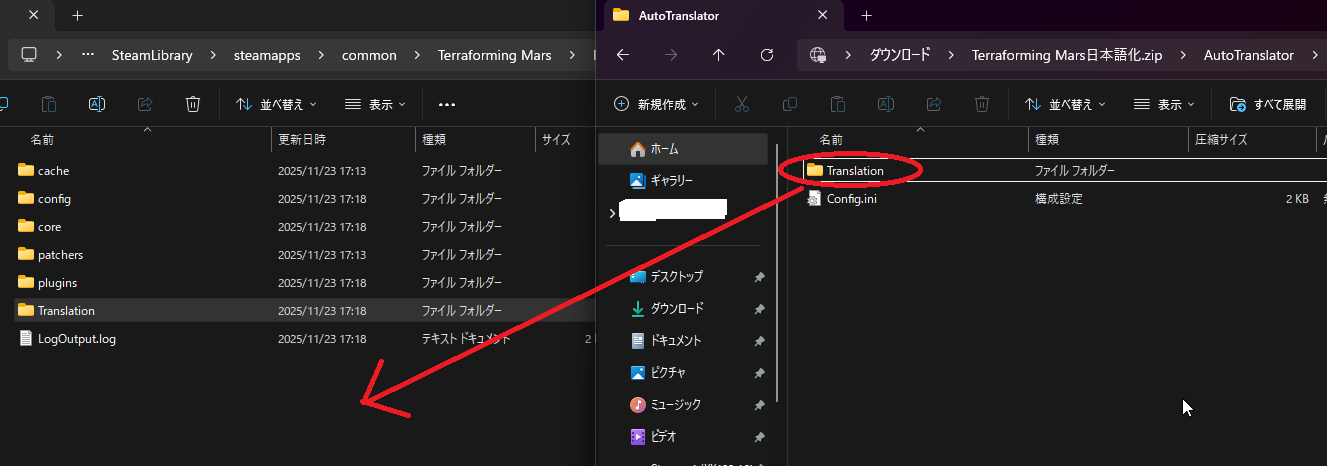Select the plugins folder

[x=56, y=283]
